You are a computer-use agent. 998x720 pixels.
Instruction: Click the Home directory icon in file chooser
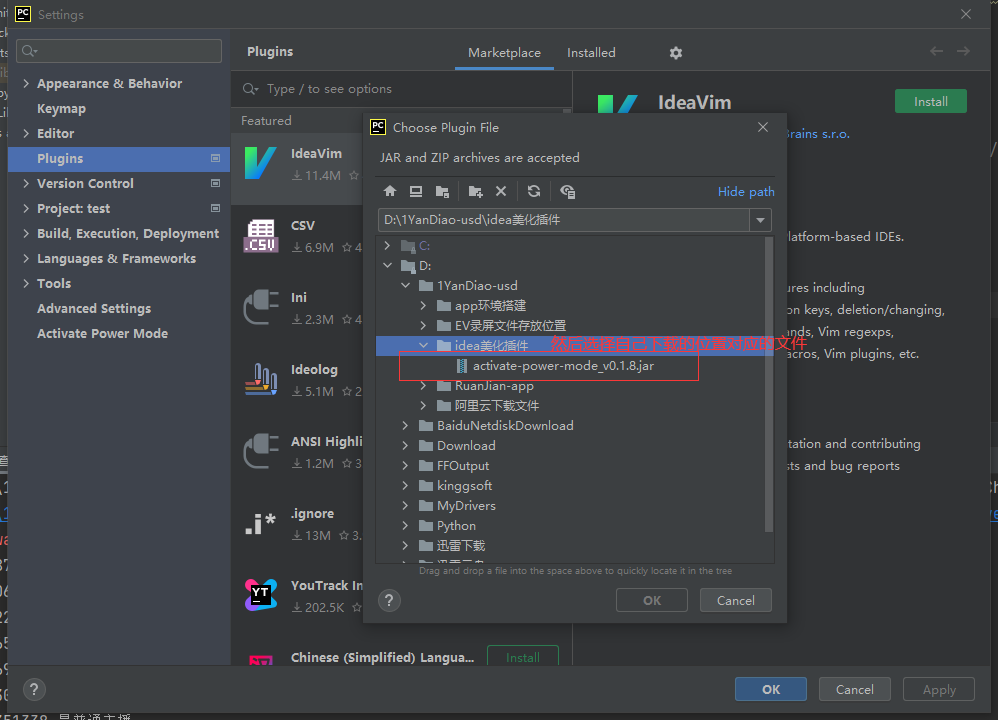point(390,191)
